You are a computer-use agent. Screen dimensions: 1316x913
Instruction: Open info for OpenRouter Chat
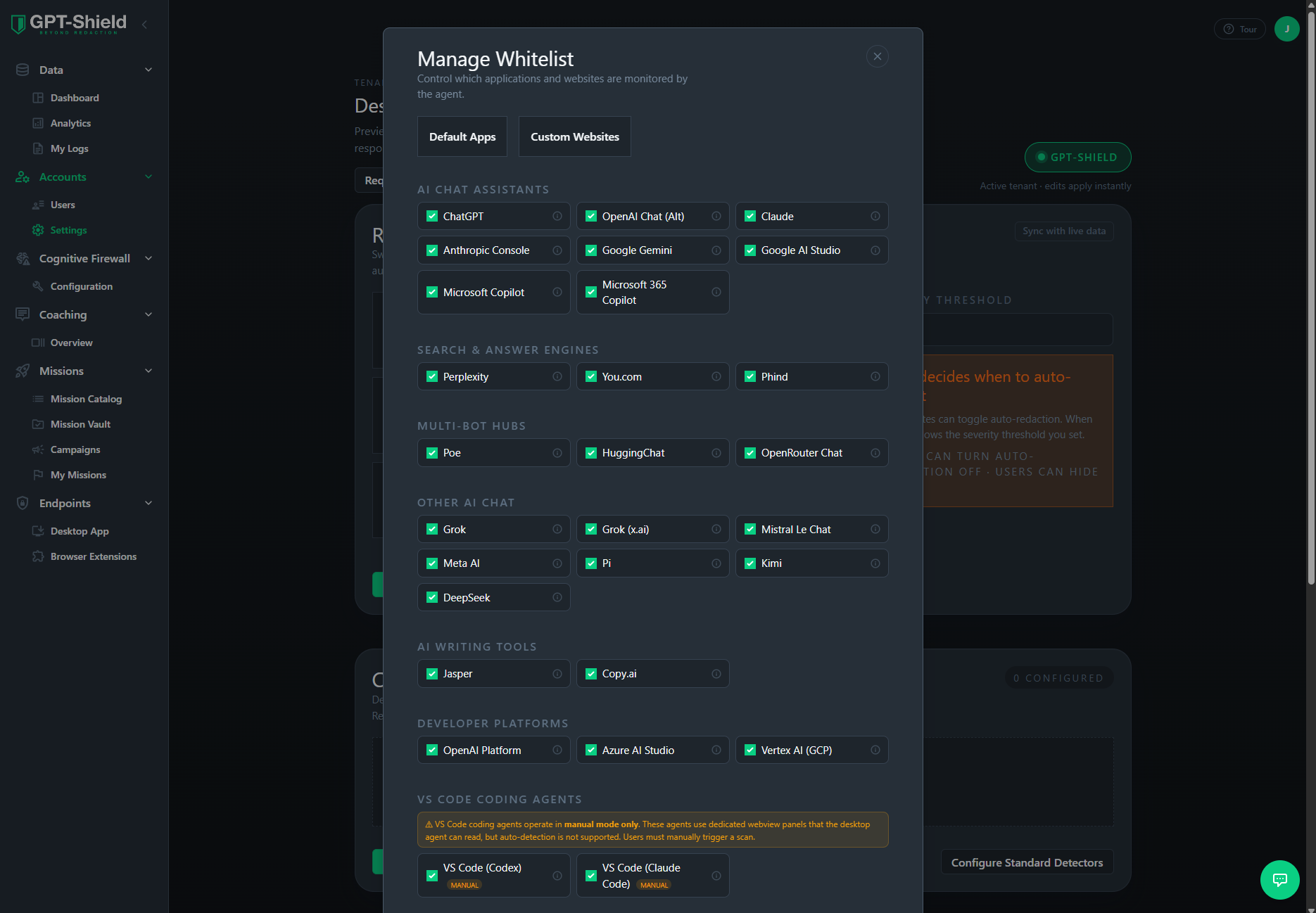tap(875, 453)
